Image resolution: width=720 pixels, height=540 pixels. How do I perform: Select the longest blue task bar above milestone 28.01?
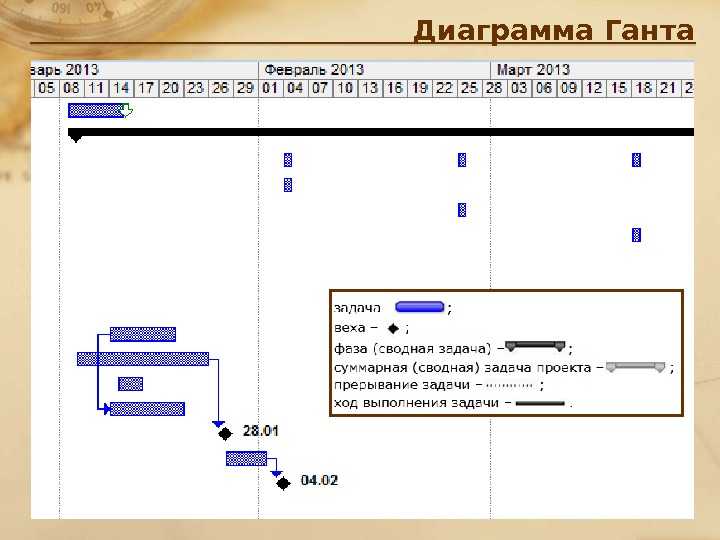pyautogui.click(x=143, y=359)
